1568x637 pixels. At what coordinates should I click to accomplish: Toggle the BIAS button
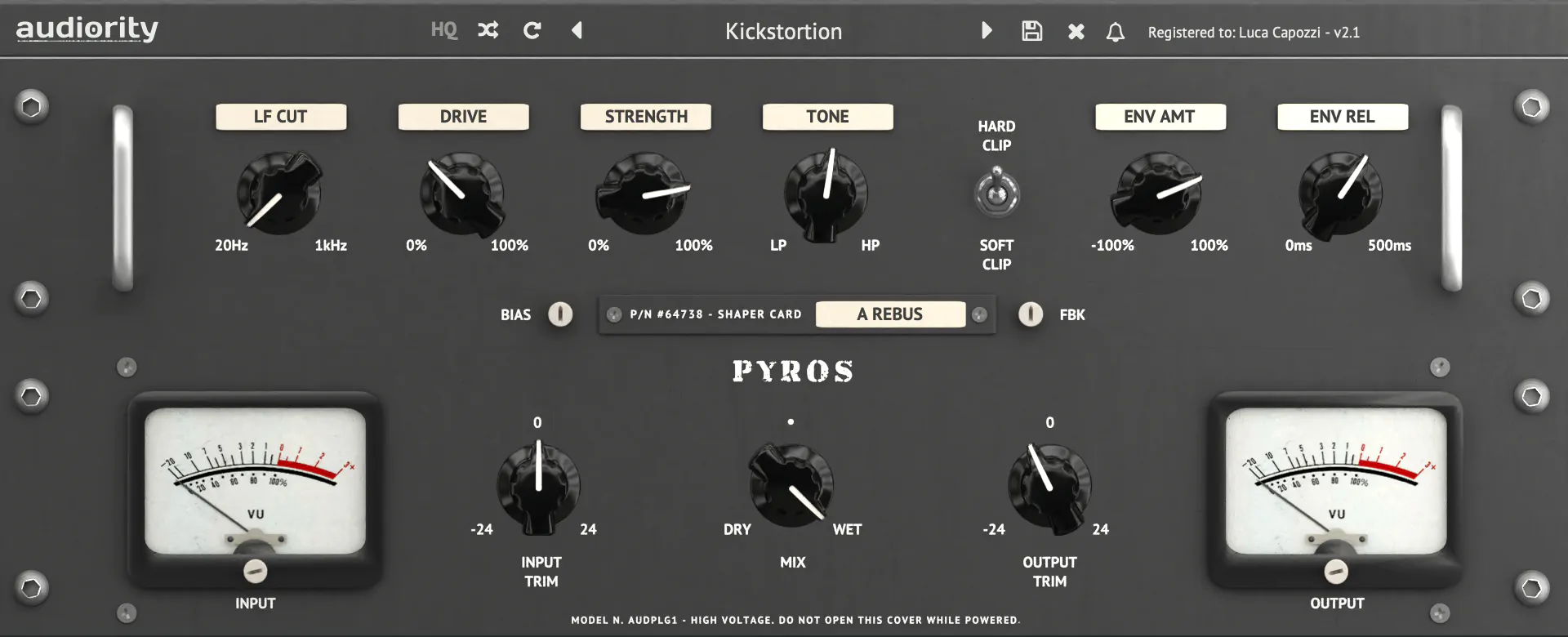(560, 314)
